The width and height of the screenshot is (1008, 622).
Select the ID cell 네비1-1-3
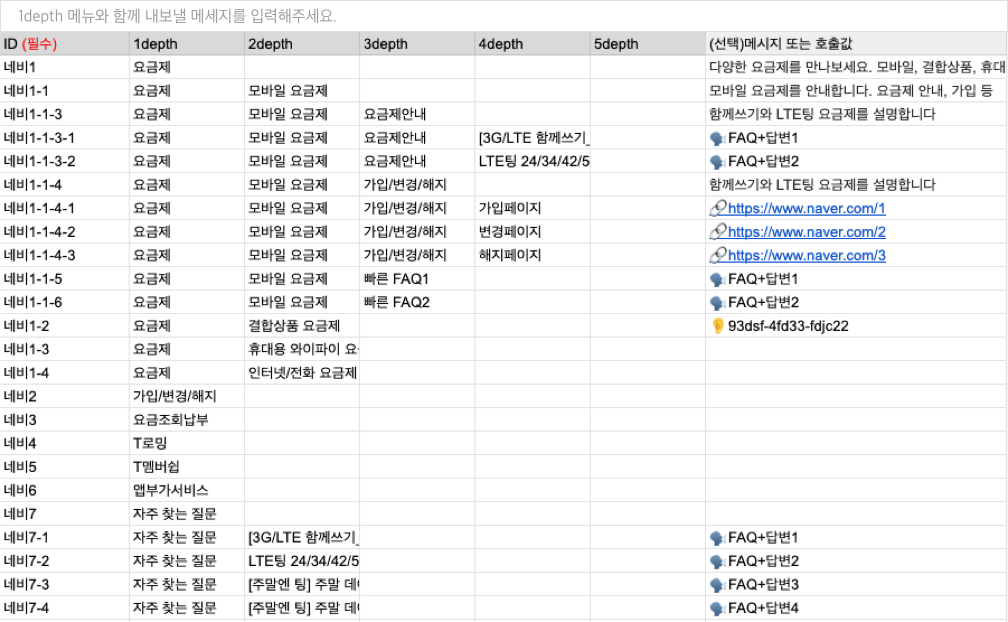(x=64, y=114)
